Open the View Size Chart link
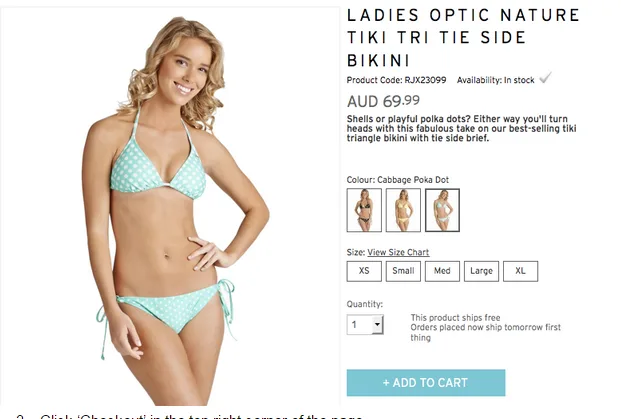This screenshot has height=419, width=621. 398,252
